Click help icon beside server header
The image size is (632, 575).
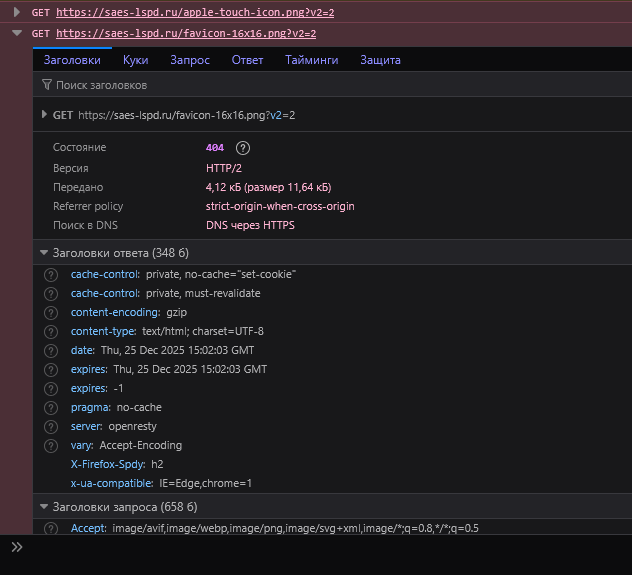pyautogui.click(x=51, y=426)
